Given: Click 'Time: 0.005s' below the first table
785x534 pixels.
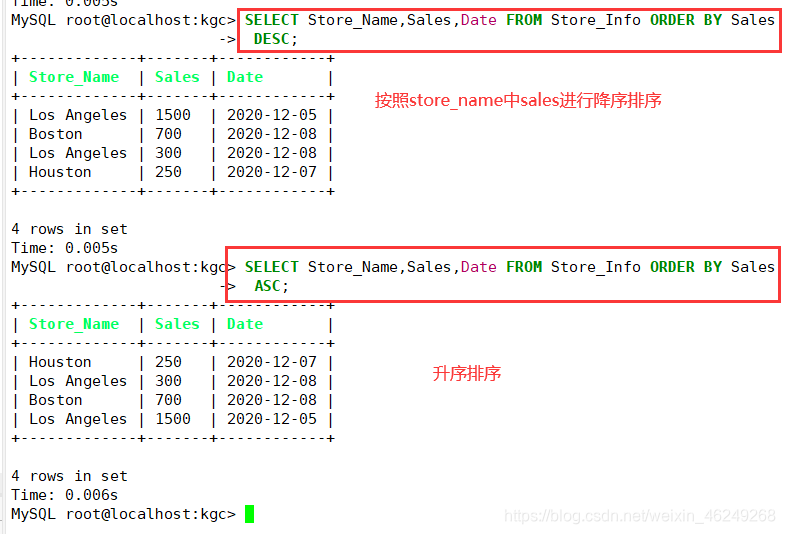Looking at the screenshot, I should [65, 248].
